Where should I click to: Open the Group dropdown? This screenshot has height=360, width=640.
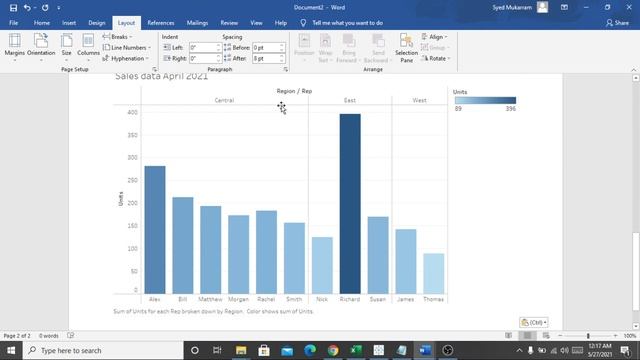coord(435,48)
